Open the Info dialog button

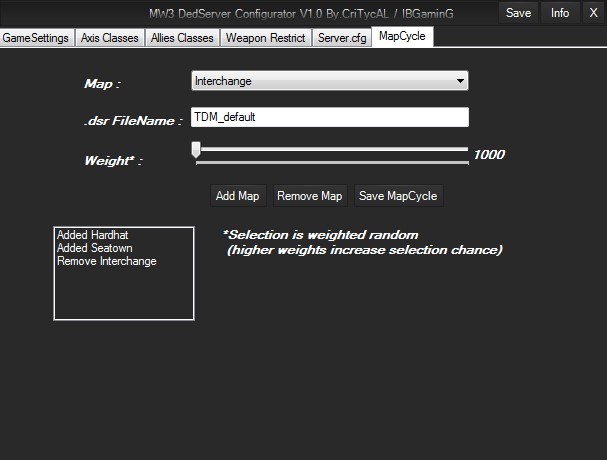point(560,13)
